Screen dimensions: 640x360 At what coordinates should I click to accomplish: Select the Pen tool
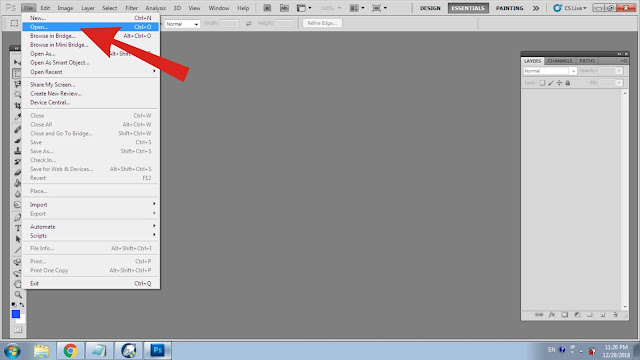pyautogui.click(x=17, y=218)
